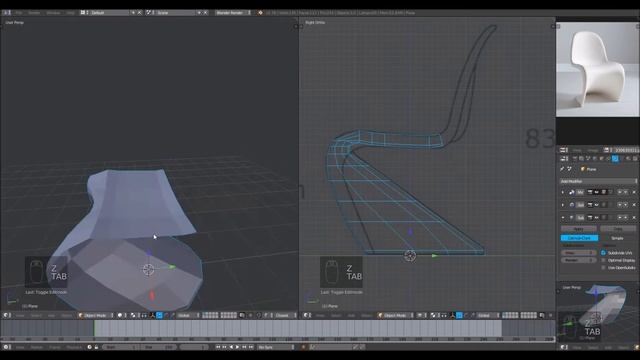Select scale manipulator in left viewport header

point(173,315)
